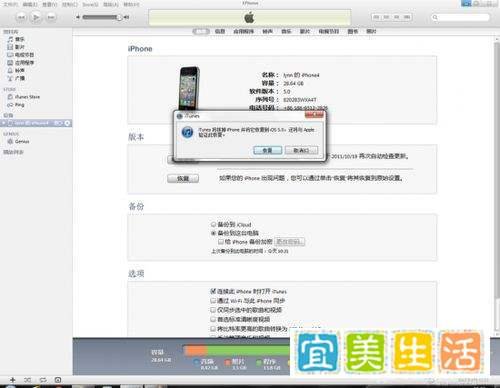Select the Summary tab pill
Screen dimensions: 500x388
pos(201,31)
